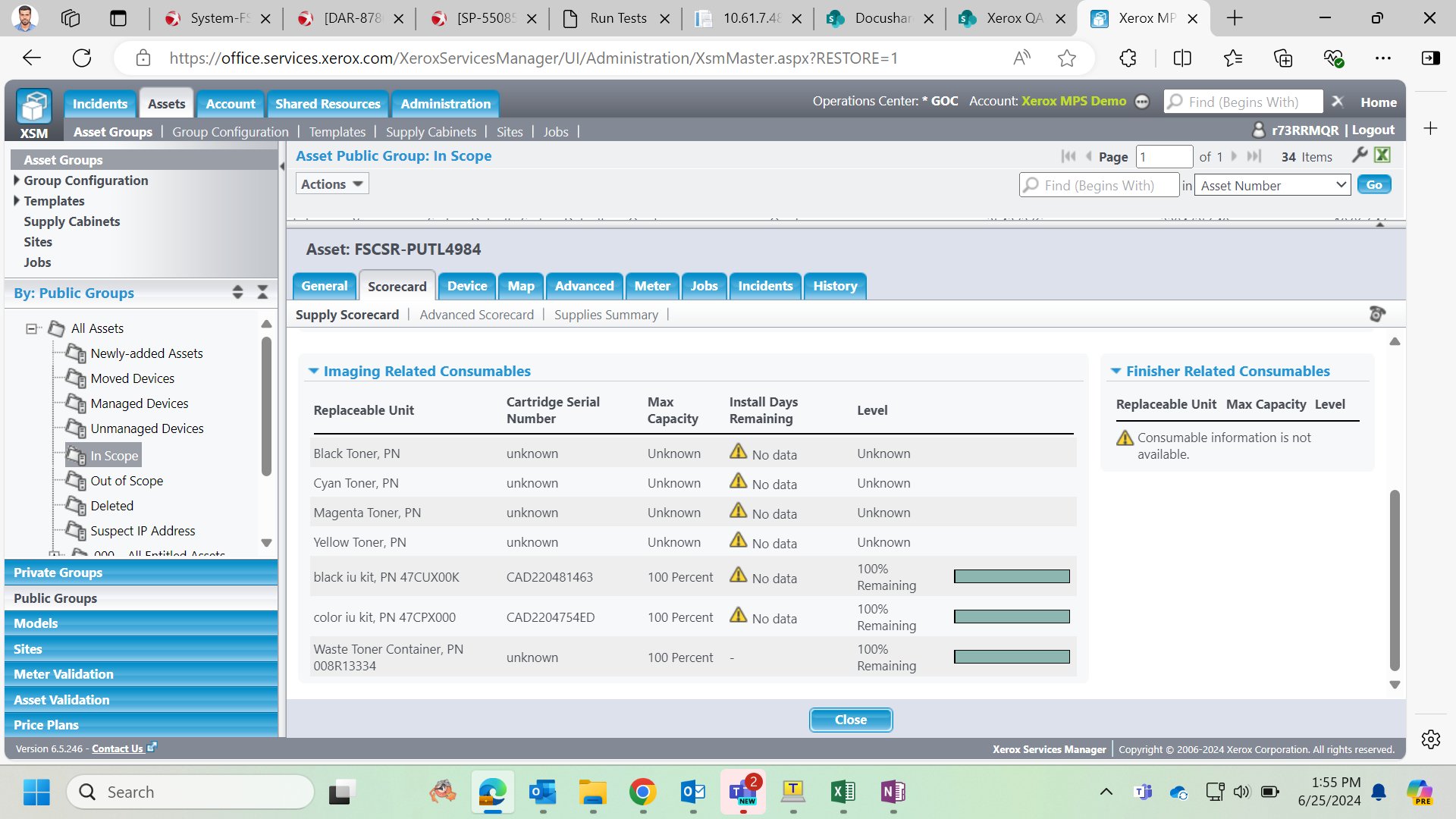The image size is (1456, 819).
Task: Collapse the All Assets tree node
Action: pos(31,328)
